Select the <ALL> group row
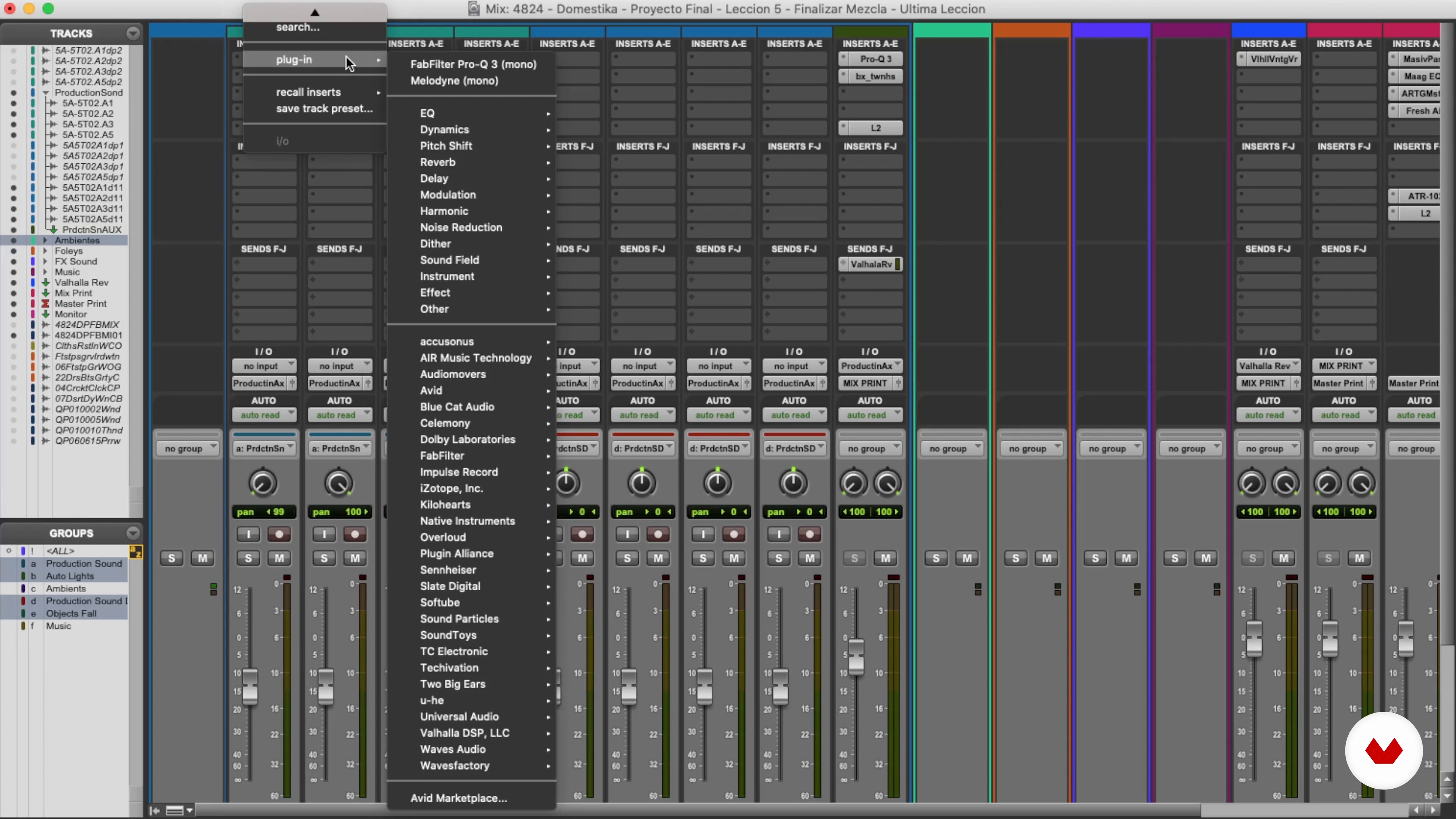 [x=64, y=551]
